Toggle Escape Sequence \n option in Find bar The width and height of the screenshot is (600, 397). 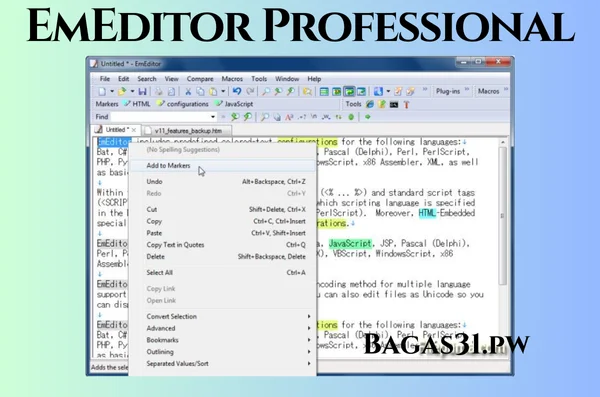(314, 117)
